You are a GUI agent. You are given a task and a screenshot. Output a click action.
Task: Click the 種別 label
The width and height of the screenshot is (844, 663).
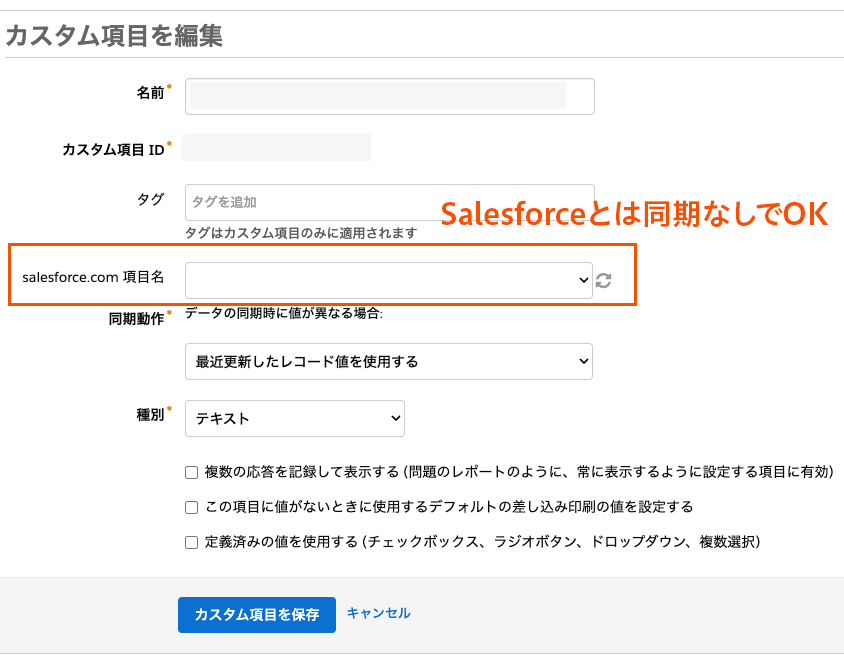coord(150,414)
